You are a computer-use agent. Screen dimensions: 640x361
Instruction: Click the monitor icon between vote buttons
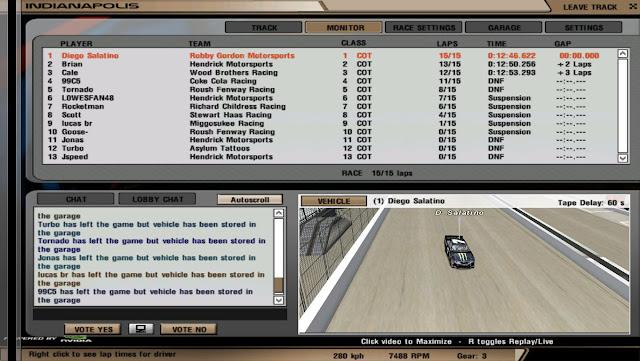[141, 329]
